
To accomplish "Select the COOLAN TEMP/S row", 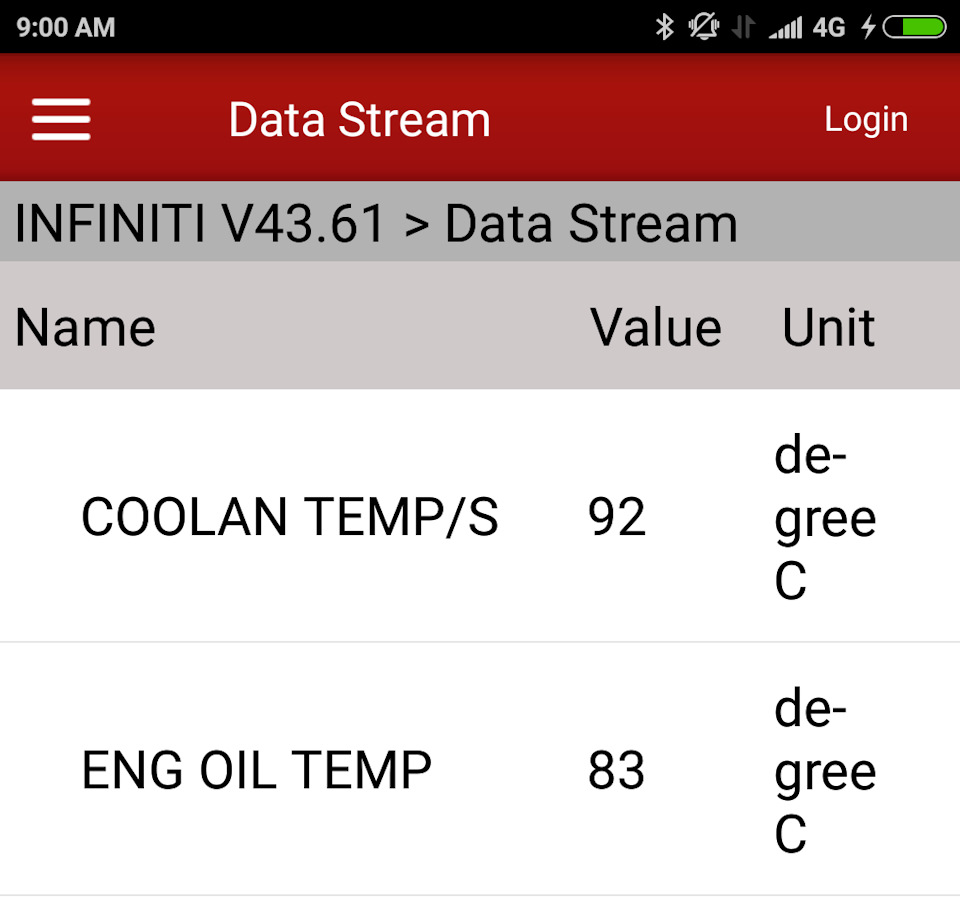I will coord(480,516).
